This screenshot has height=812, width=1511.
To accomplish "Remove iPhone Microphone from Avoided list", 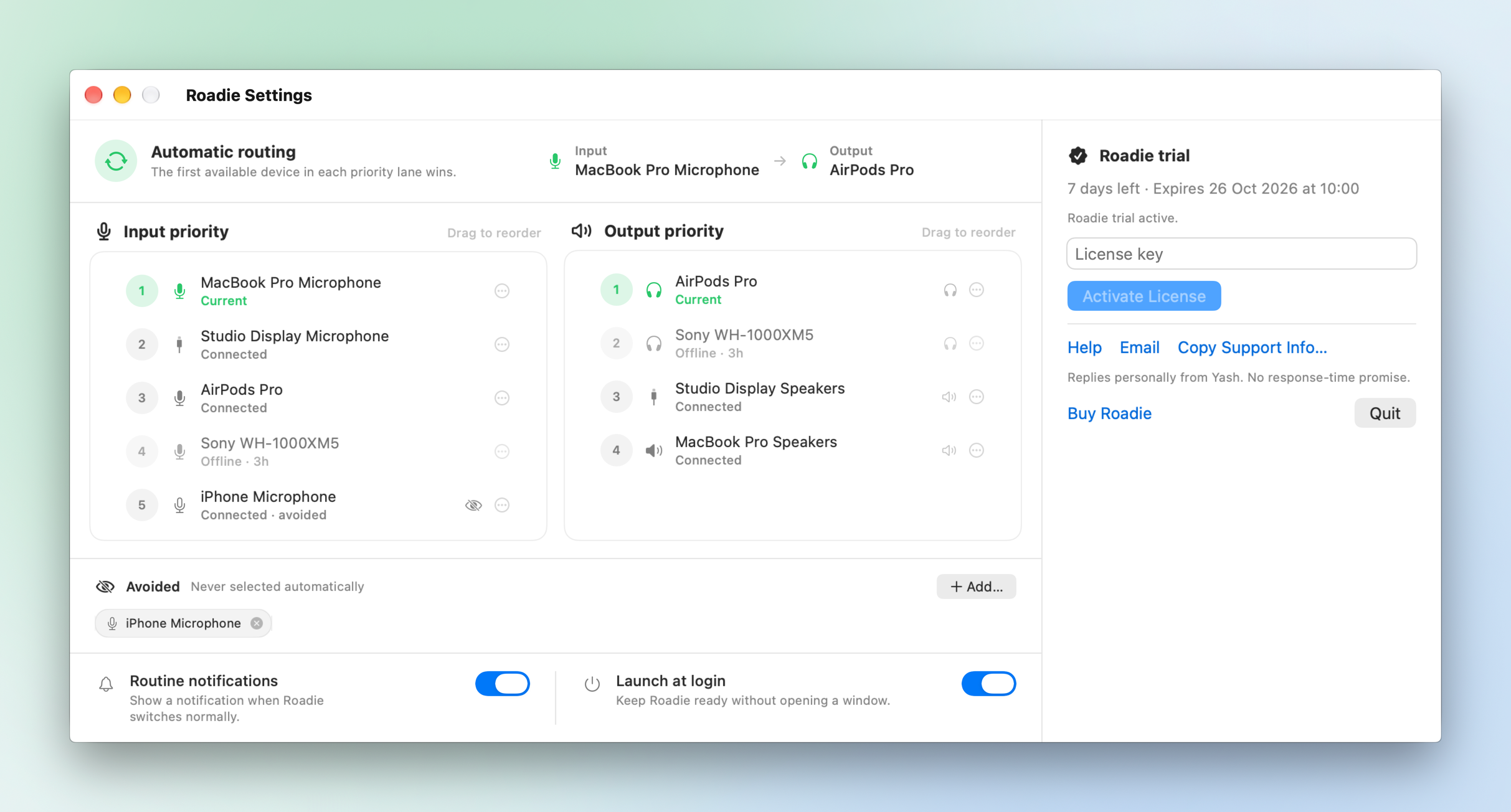I will coord(257,623).
